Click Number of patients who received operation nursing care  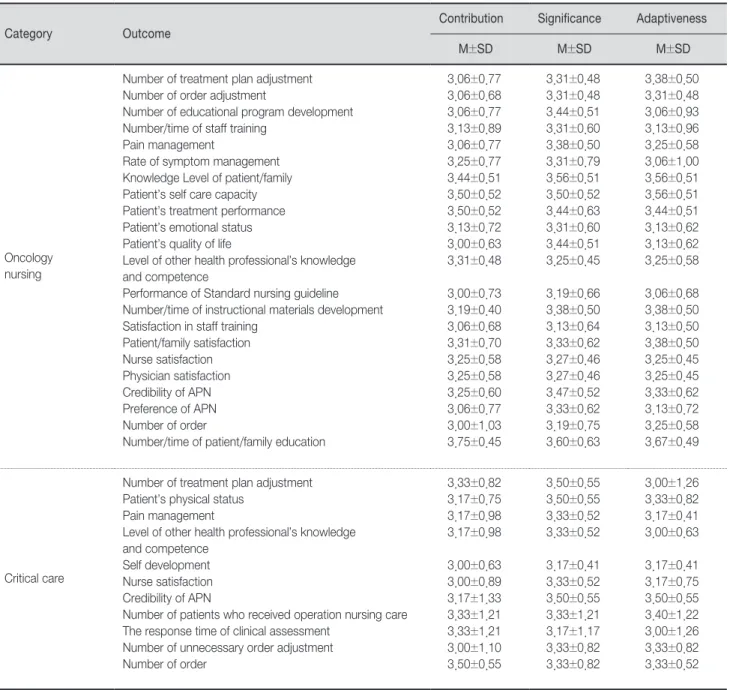tap(265, 615)
